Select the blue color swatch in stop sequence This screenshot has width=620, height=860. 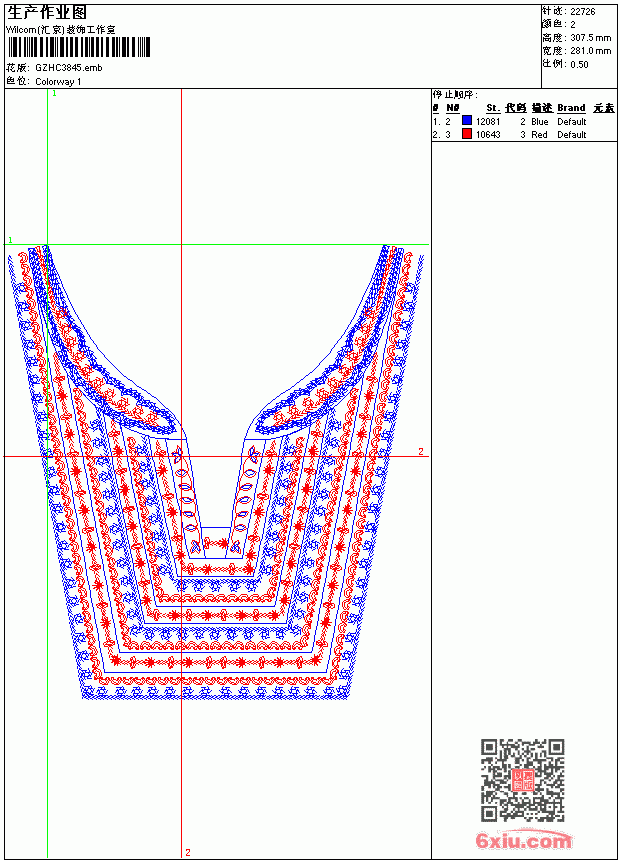tap(467, 120)
